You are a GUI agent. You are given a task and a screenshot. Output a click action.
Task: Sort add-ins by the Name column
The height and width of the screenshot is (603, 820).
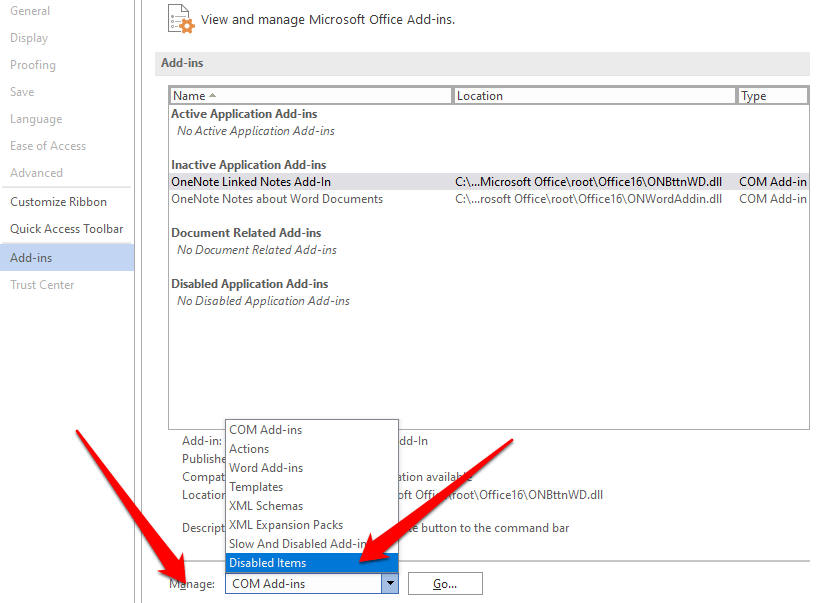310,96
